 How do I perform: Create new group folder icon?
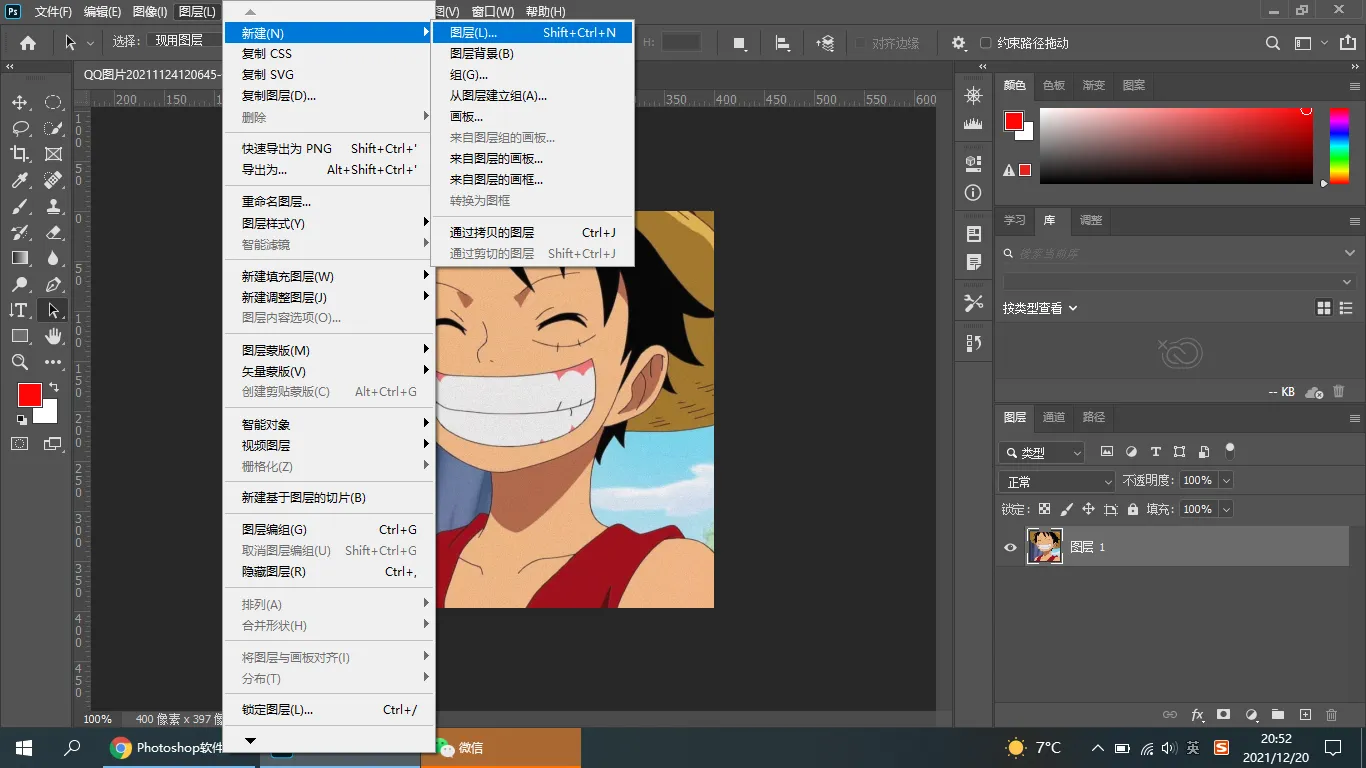(x=1278, y=715)
